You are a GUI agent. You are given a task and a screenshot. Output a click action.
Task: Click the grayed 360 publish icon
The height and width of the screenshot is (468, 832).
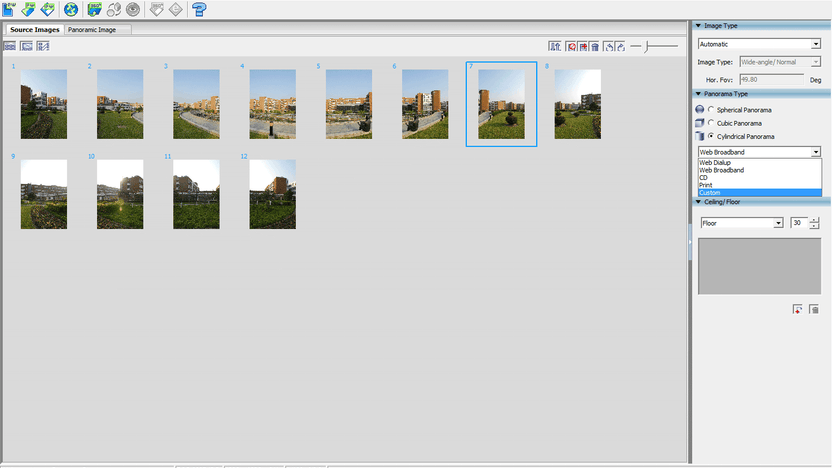[x=157, y=9]
